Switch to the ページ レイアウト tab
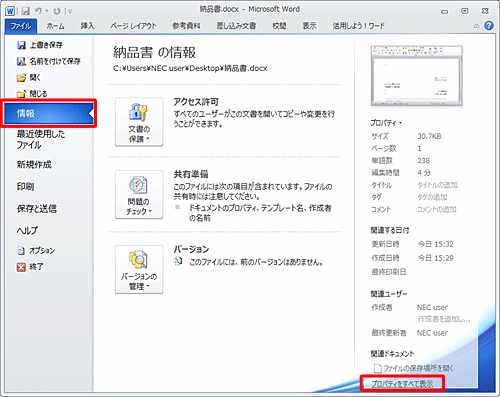Screen dimensions: 500x397 [133, 26]
